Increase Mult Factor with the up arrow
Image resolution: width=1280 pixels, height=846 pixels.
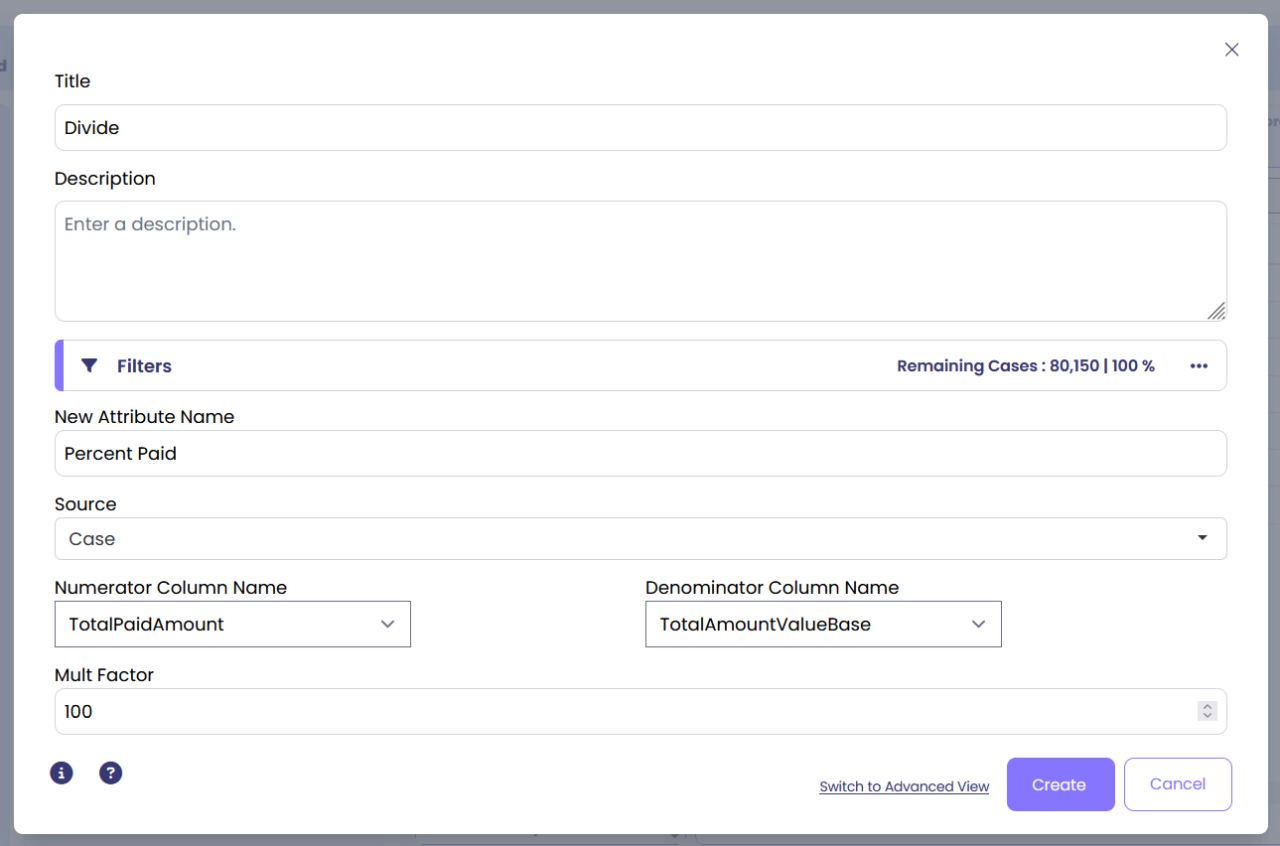coord(1207,706)
